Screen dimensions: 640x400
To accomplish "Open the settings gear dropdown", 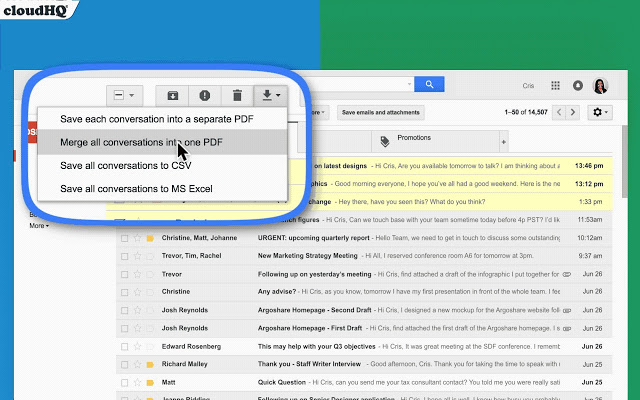I will (600, 112).
